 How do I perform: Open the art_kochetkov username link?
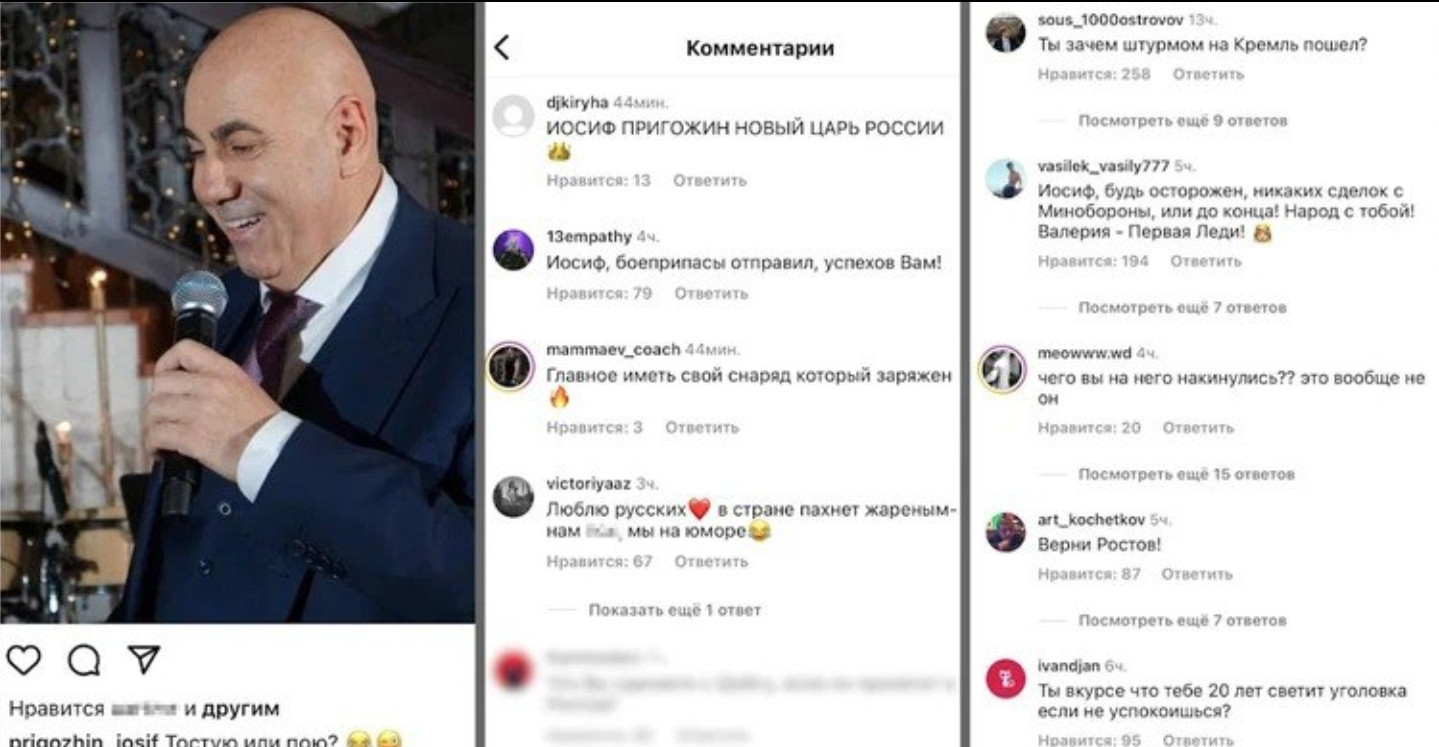(1091, 520)
